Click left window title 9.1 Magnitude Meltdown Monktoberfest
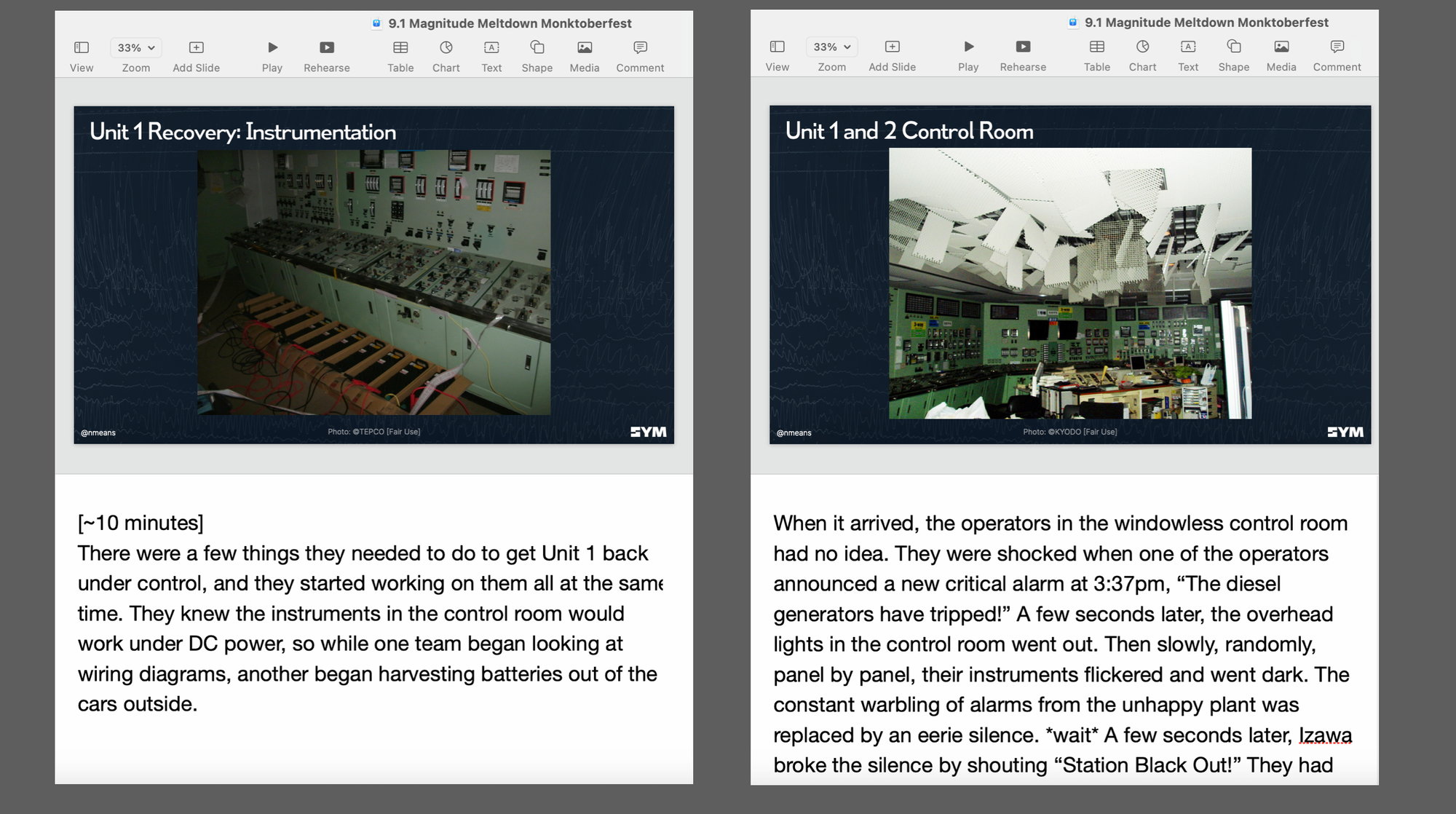This screenshot has width=1456, height=814. pos(510,23)
